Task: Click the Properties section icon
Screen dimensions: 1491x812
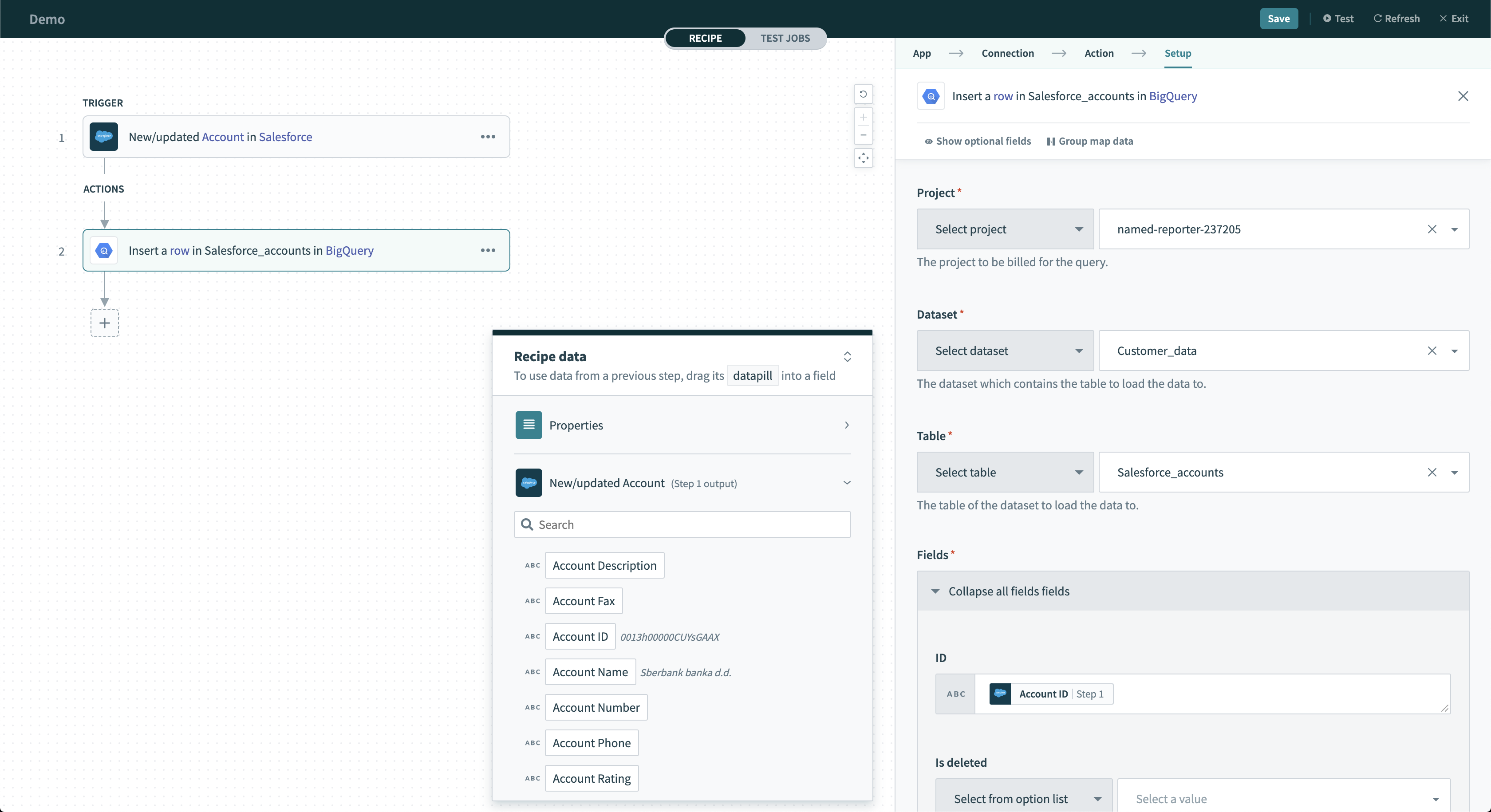Action: coord(528,424)
